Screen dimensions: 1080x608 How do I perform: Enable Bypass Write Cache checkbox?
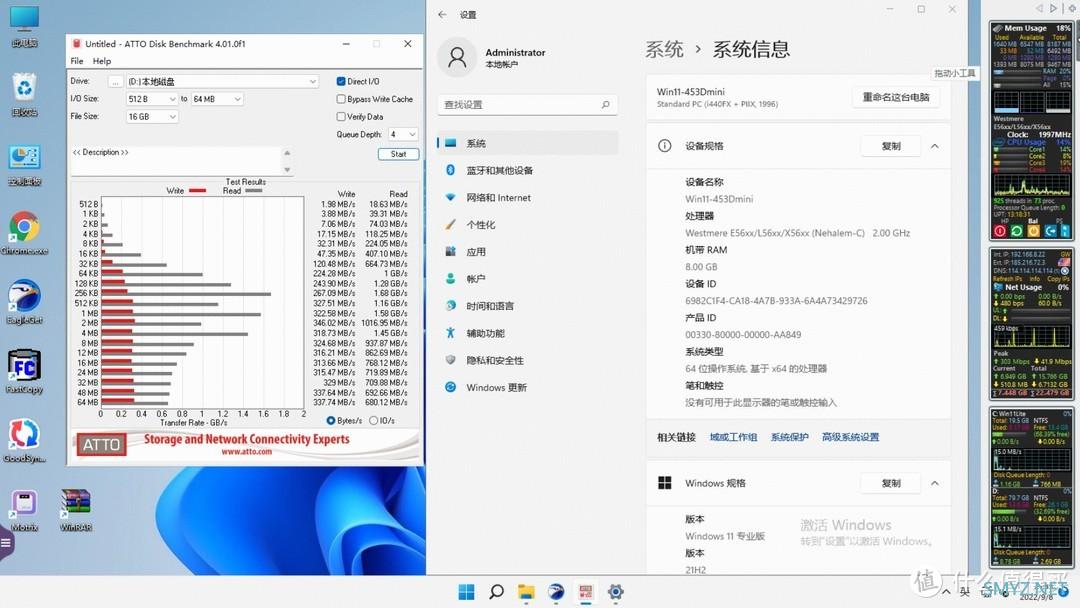pyautogui.click(x=341, y=99)
